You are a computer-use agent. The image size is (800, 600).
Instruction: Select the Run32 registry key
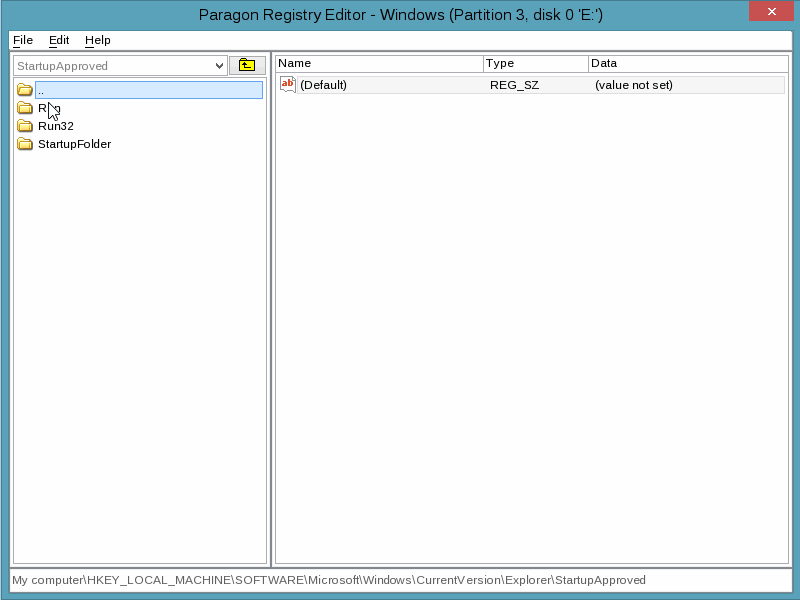pyautogui.click(x=56, y=126)
